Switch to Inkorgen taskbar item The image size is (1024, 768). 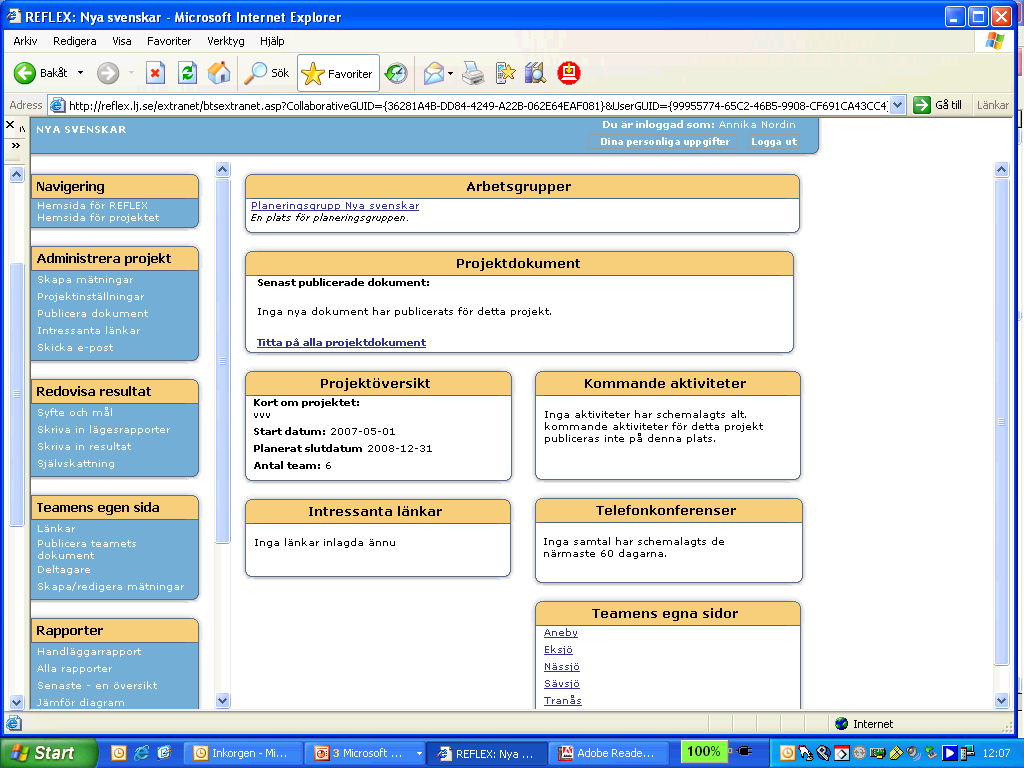click(x=244, y=753)
